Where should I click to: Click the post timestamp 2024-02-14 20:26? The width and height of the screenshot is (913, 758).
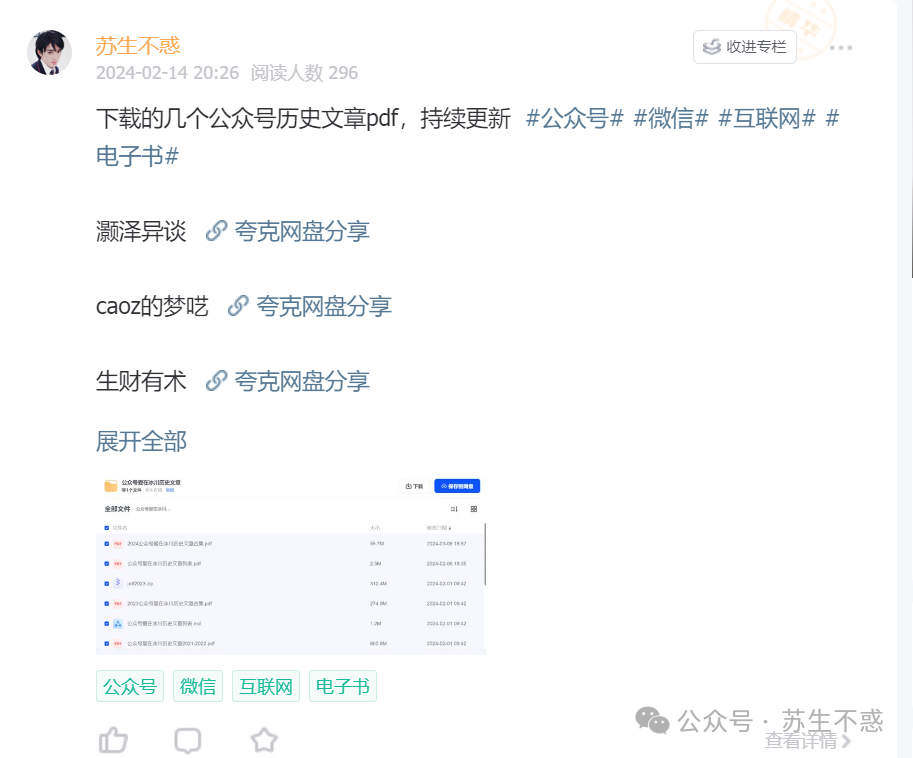[168, 73]
